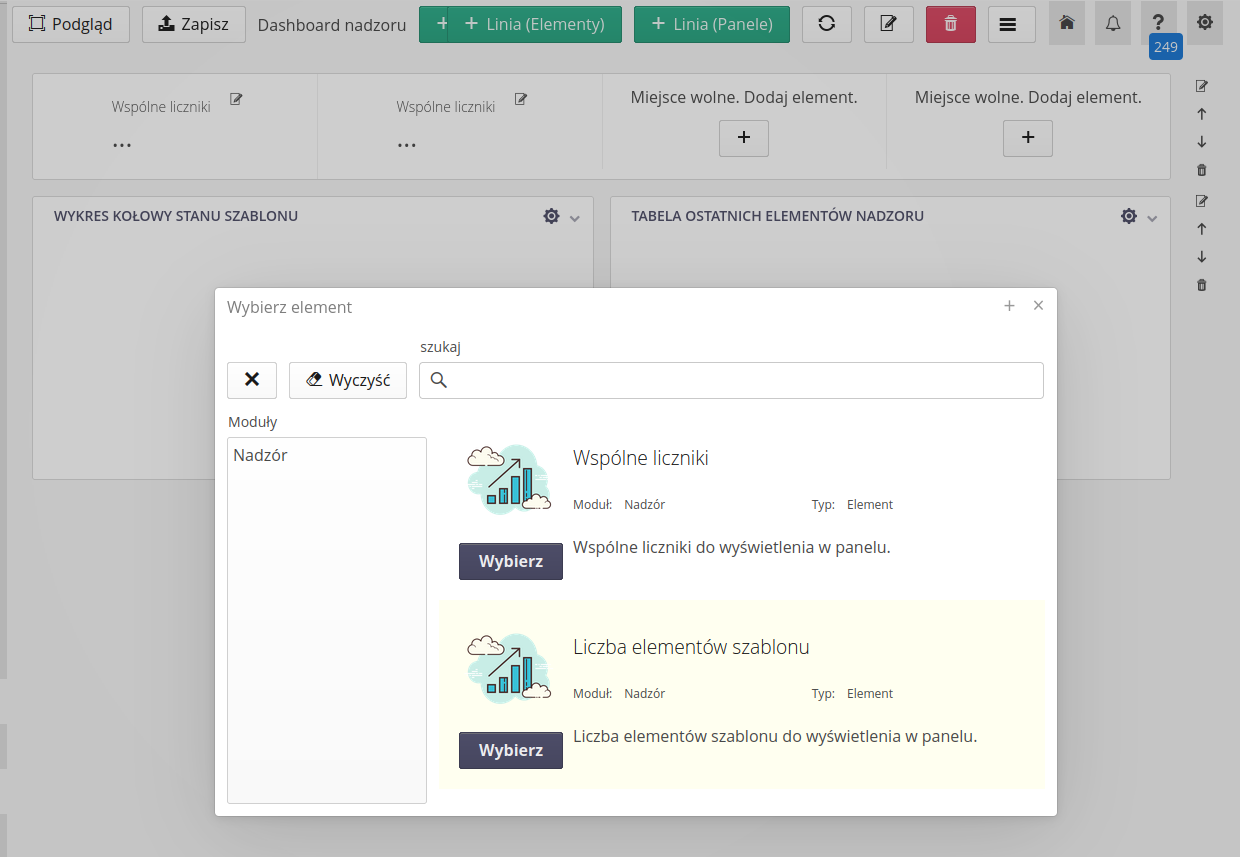The image size is (1240, 857).
Task: Open settings gear in top right corner
Action: click(1204, 23)
